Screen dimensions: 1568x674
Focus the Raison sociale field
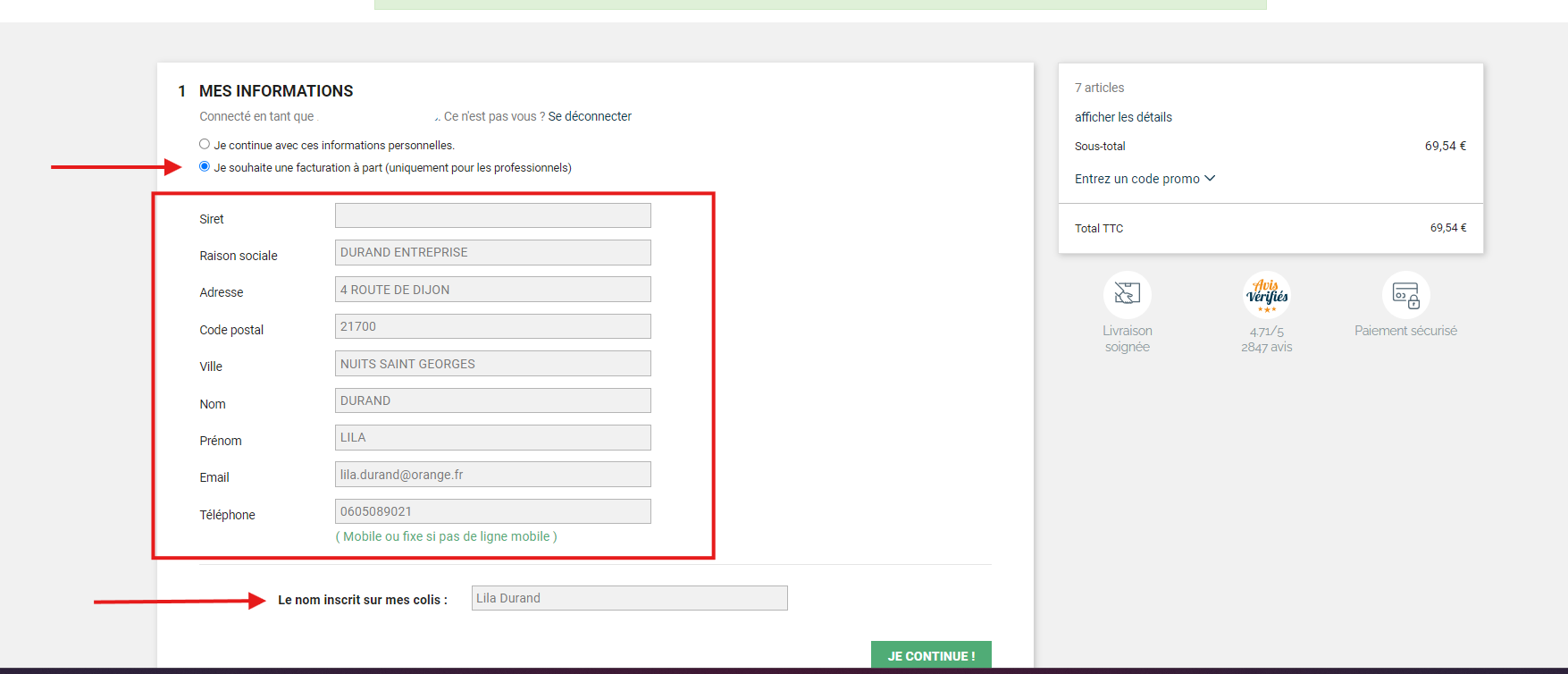click(x=492, y=252)
